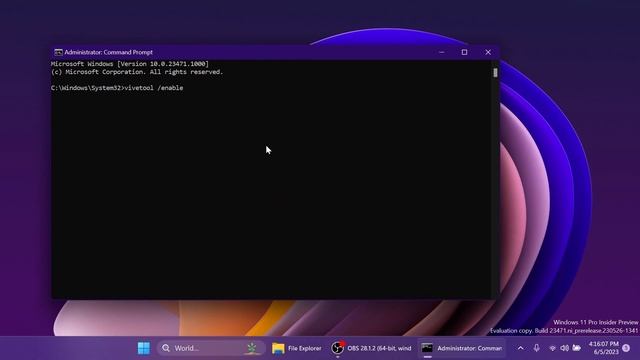
Task: Click the 'Microsoft Windows [Version 10.0.23471.1000]' line
Action: [x=130, y=64]
